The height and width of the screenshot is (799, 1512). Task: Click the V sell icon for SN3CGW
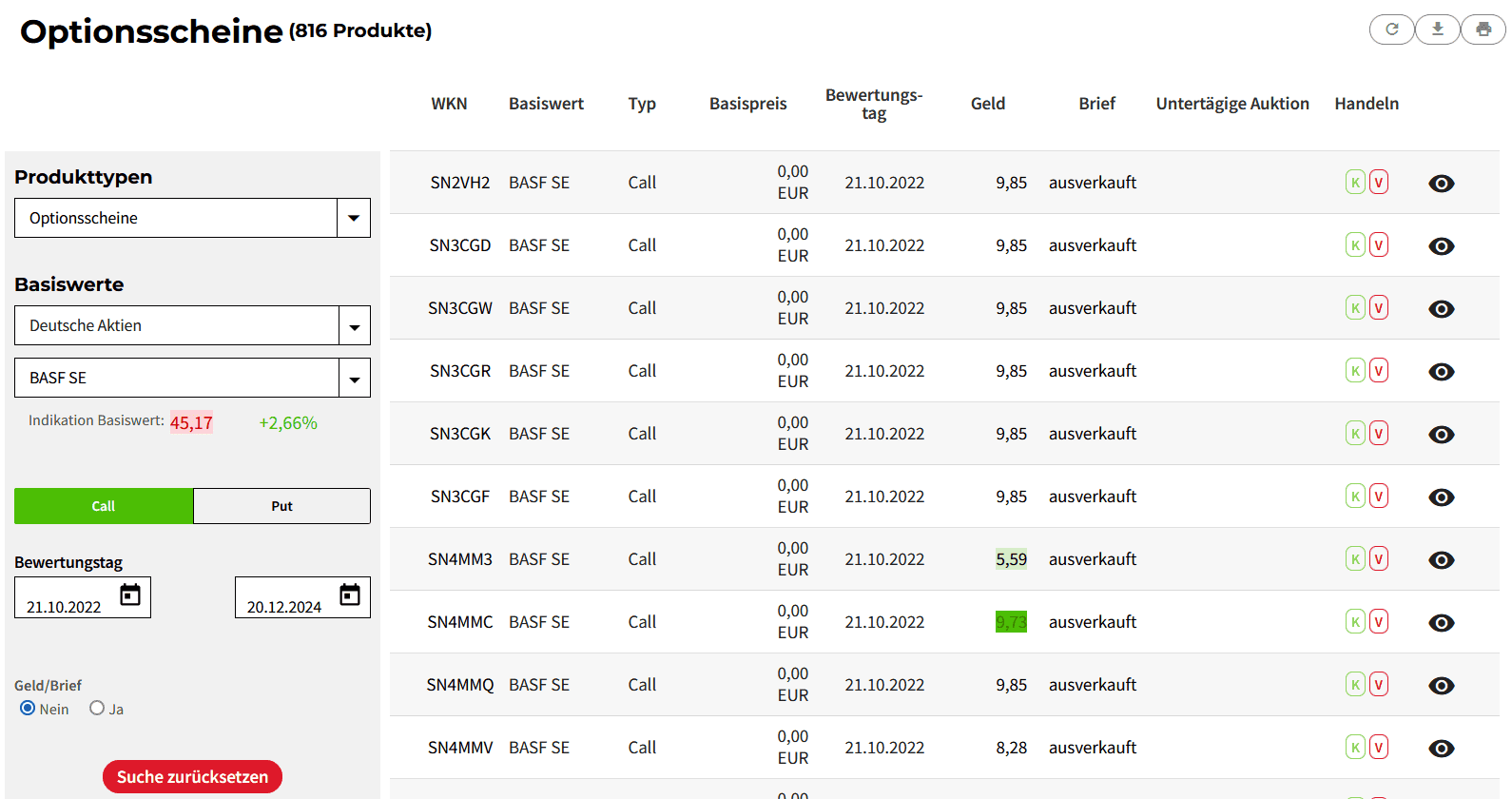1379,307
